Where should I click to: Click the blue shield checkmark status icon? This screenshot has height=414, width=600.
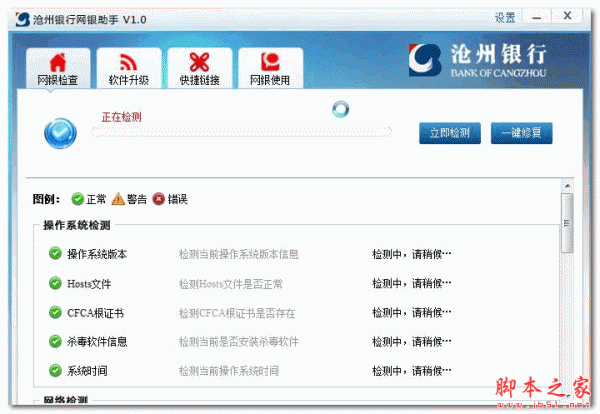point(60,133)
